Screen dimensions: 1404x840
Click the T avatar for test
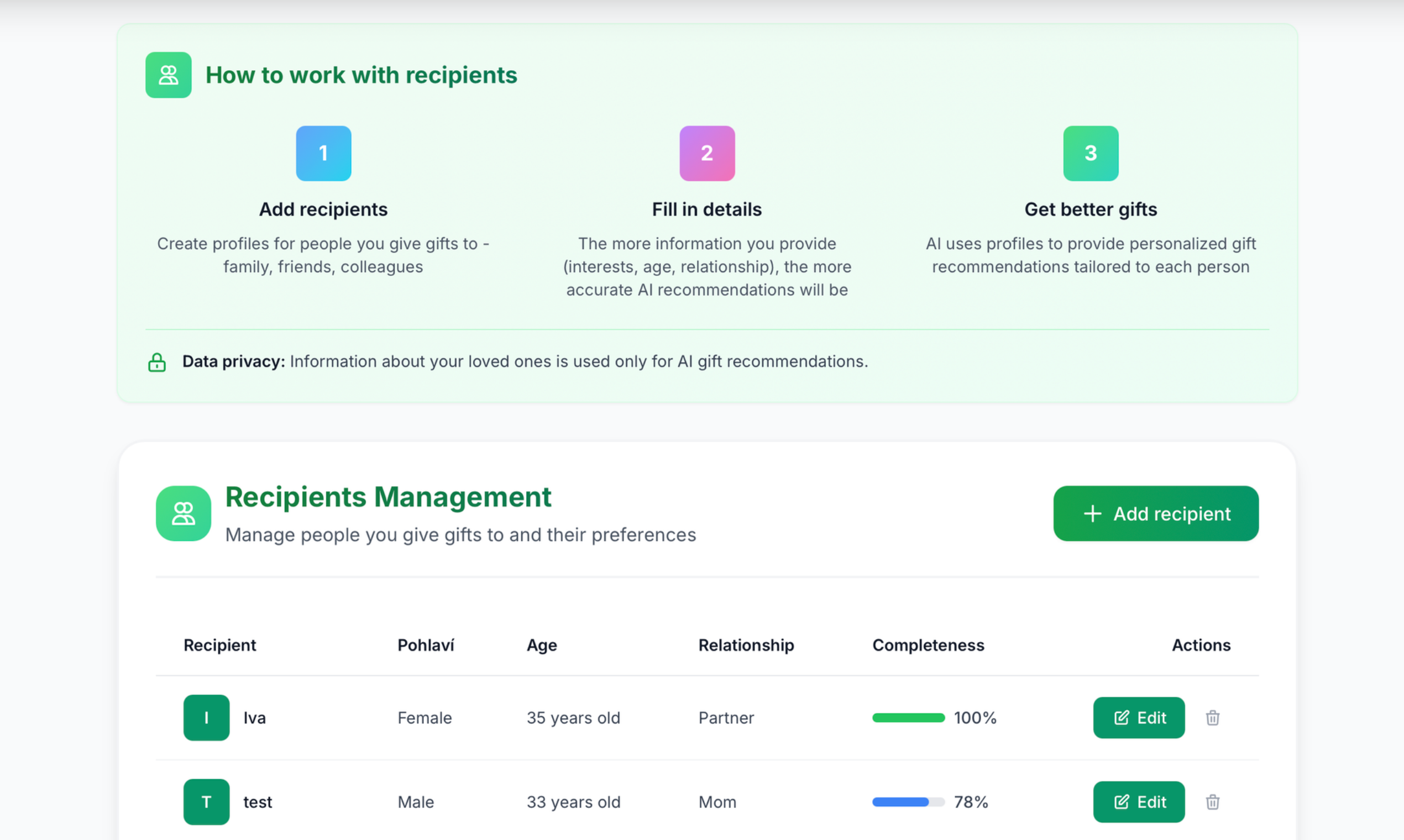[x=206, y=801]
